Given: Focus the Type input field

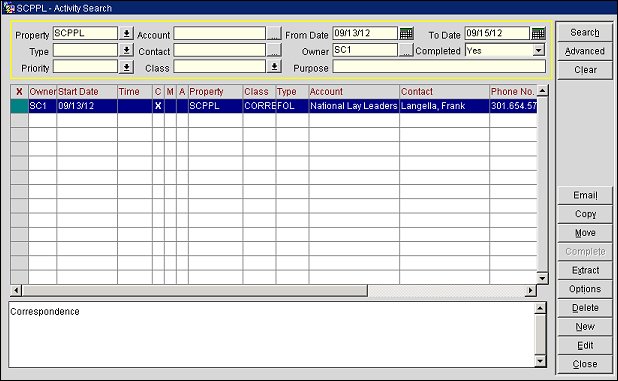Looking at the screenshot, I should click(x=85, y=50).
